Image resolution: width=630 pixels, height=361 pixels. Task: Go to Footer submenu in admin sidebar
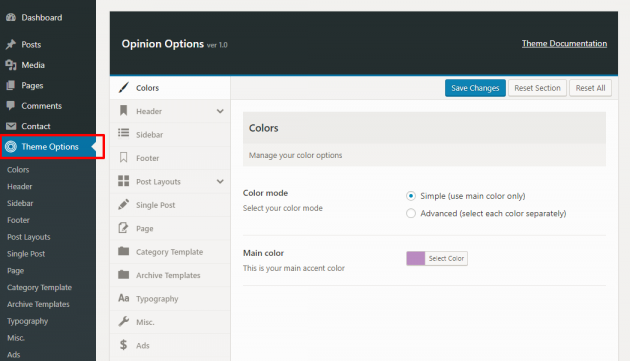point(18,220)
